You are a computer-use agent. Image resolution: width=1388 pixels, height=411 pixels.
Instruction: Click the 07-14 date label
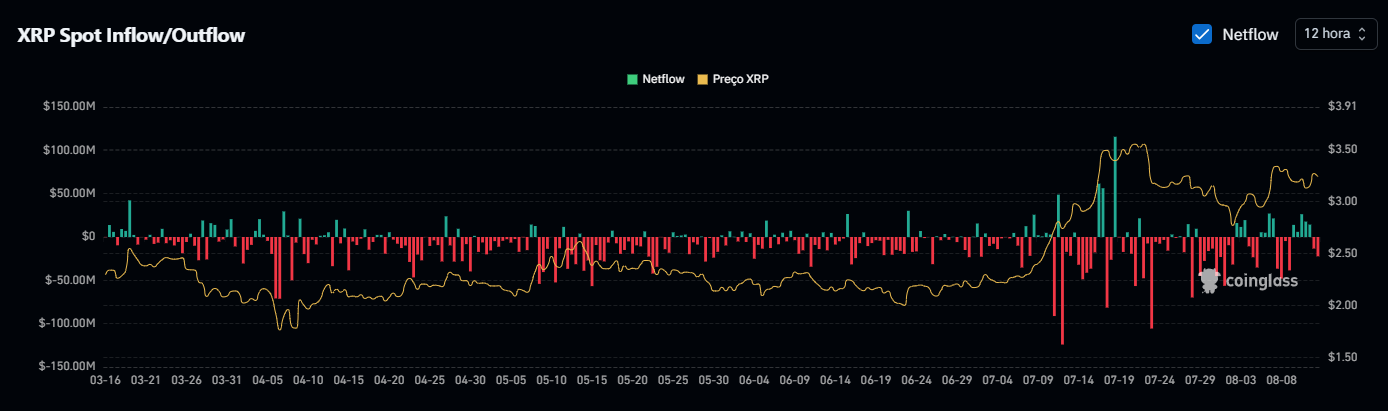pos(1078,380)
